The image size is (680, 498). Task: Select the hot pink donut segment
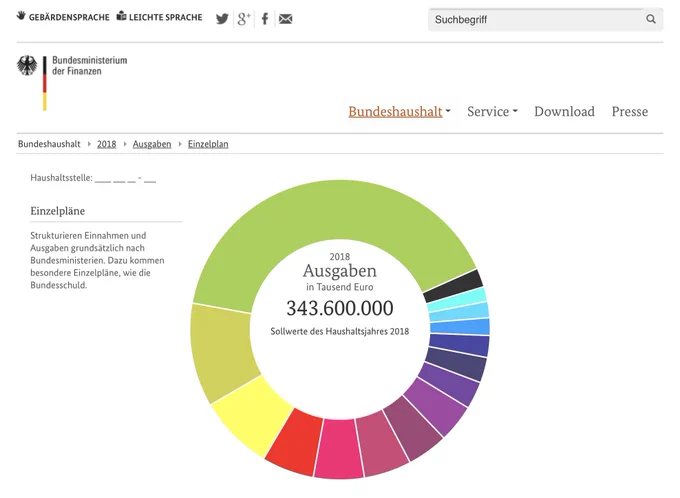pyautogui.click(x=339, y=449)
